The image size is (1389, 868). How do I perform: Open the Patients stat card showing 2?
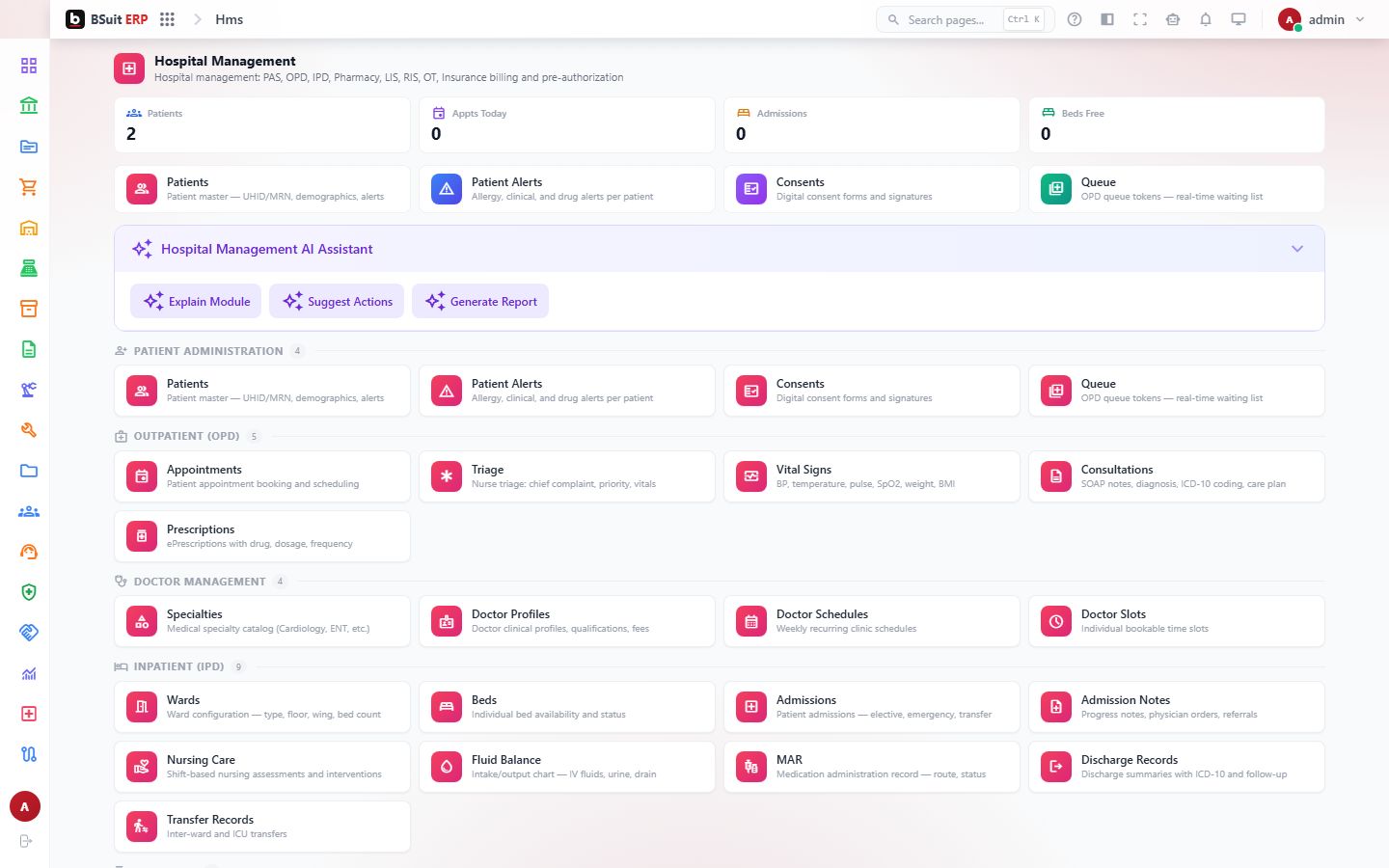click(261, 124)
